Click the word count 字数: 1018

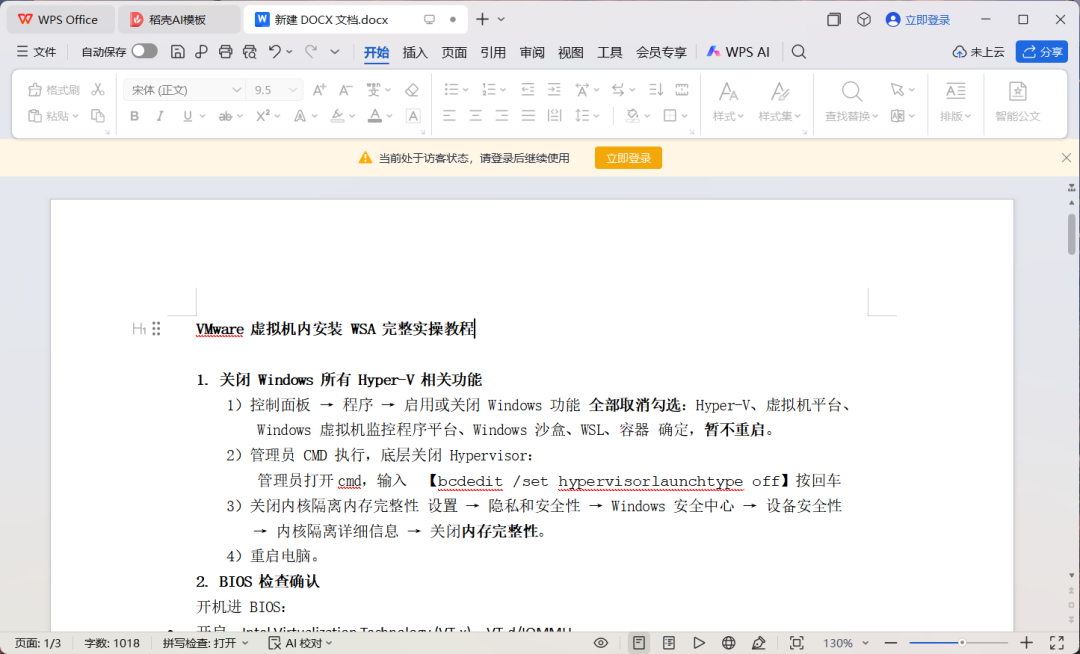pos(112,643)
